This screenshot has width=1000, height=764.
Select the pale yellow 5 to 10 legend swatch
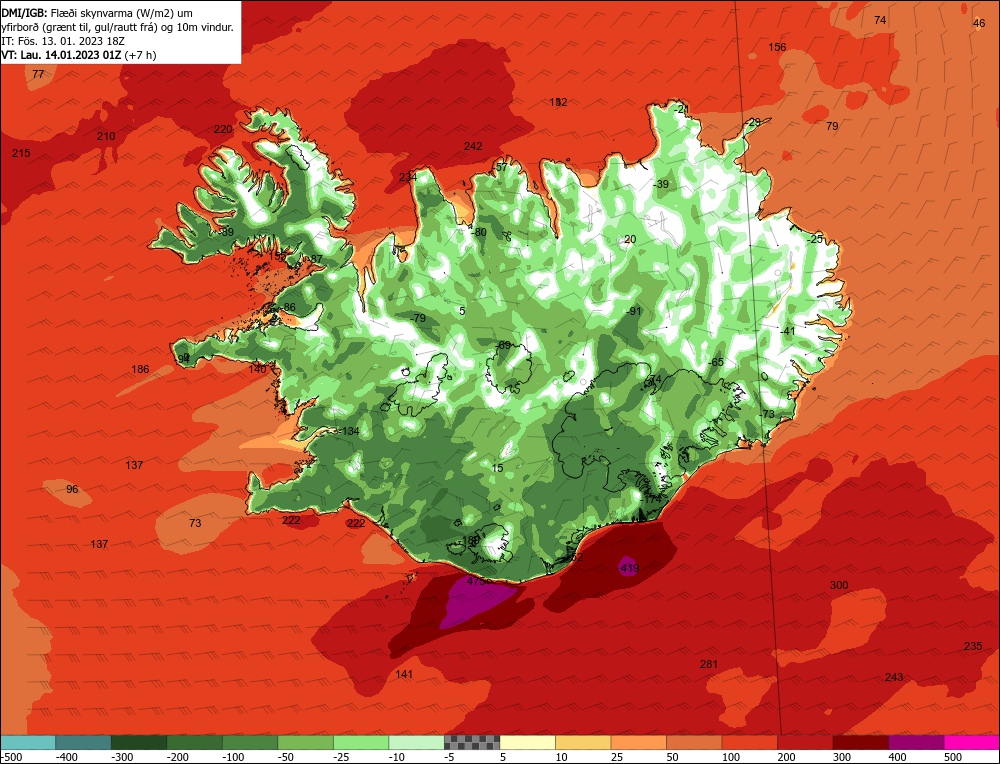[527, 742]
